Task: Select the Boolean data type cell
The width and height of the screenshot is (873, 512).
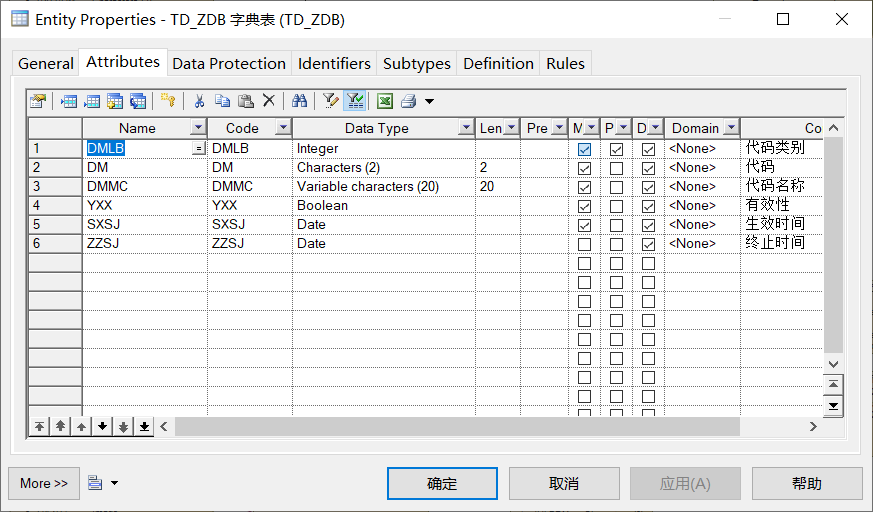Action: [x=384, y=205]
